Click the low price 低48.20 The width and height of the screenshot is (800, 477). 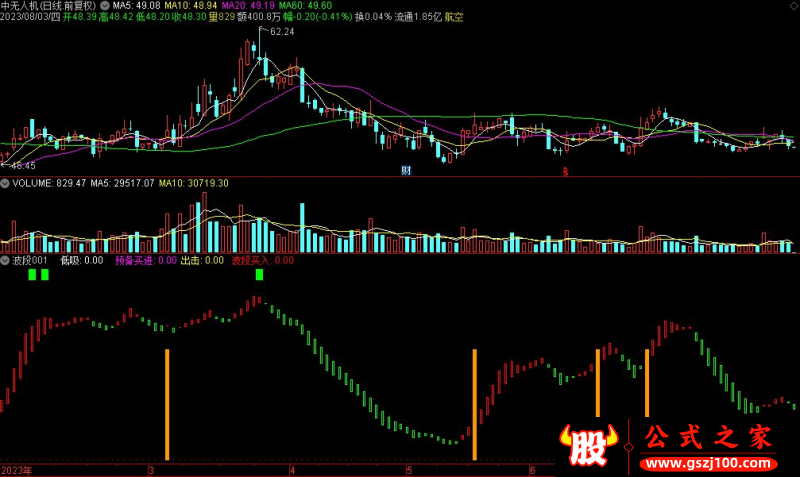click(153, 17)
